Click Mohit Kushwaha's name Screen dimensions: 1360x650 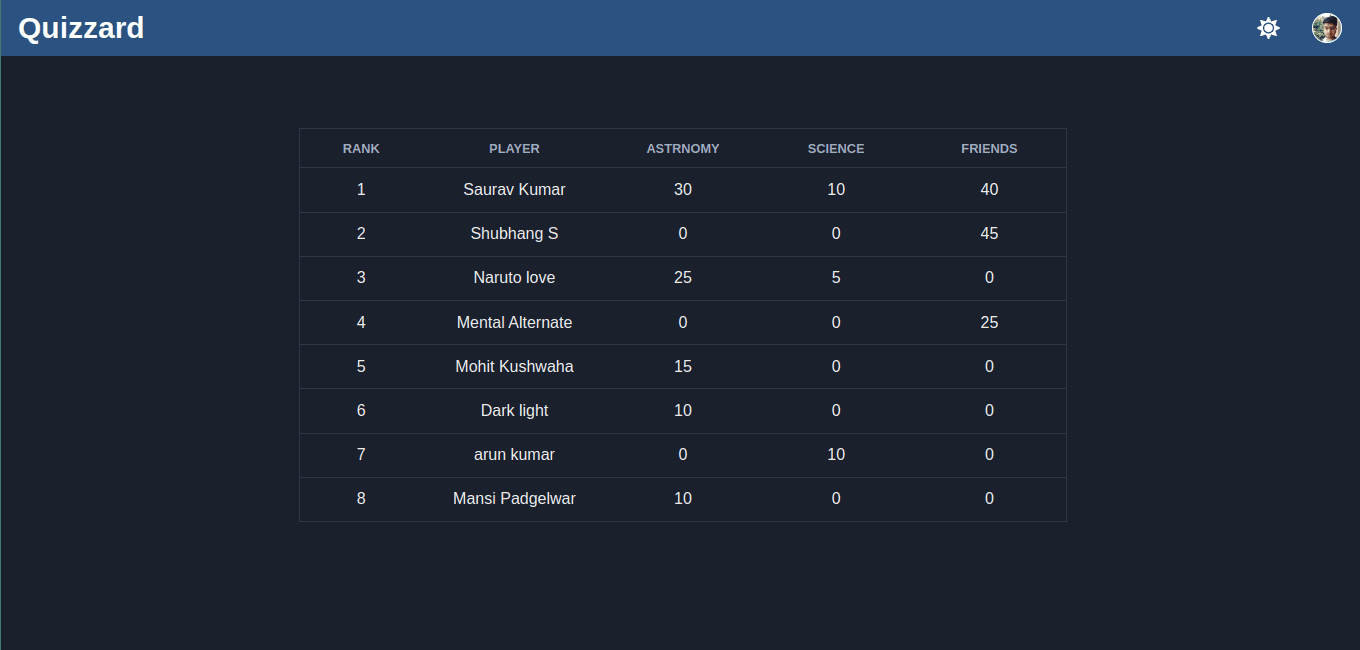pos(514,366)
